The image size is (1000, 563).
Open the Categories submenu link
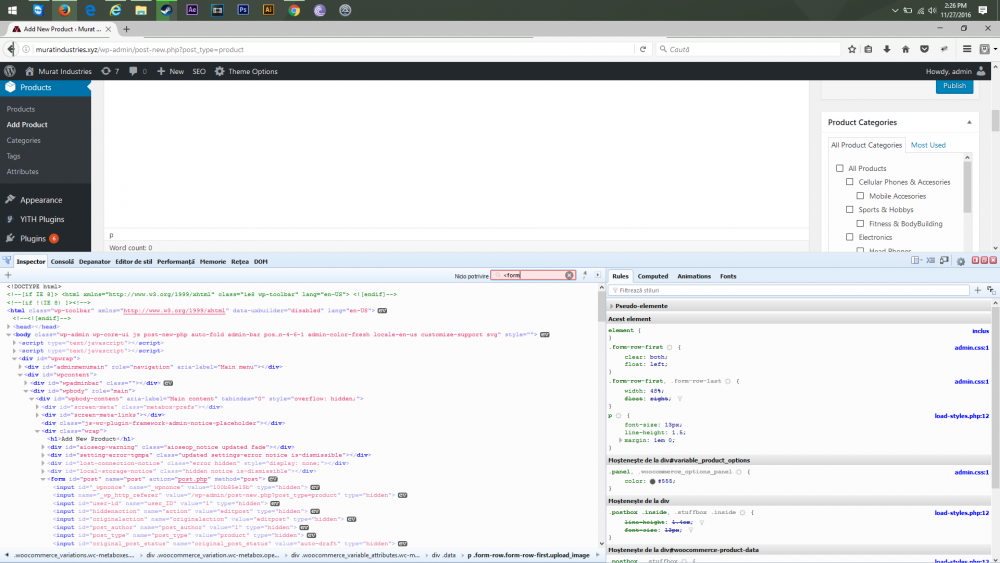click(24, 140)
